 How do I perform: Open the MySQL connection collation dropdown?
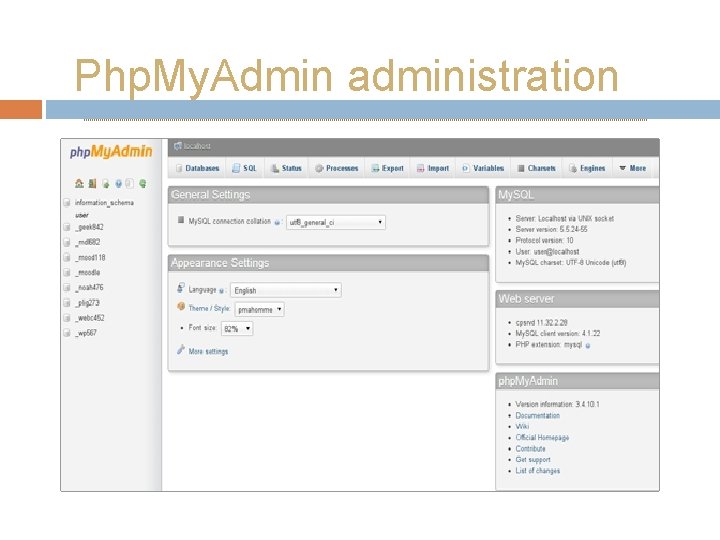[336, 222]
